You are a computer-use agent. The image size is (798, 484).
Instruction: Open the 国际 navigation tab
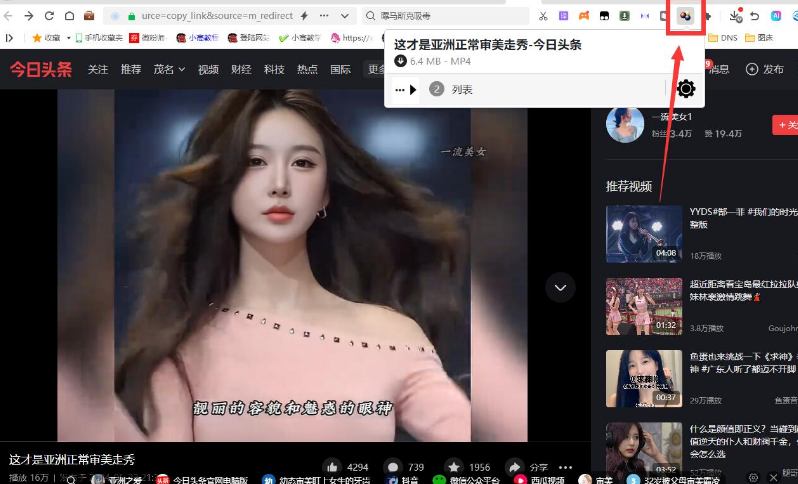tap(340, 69)
